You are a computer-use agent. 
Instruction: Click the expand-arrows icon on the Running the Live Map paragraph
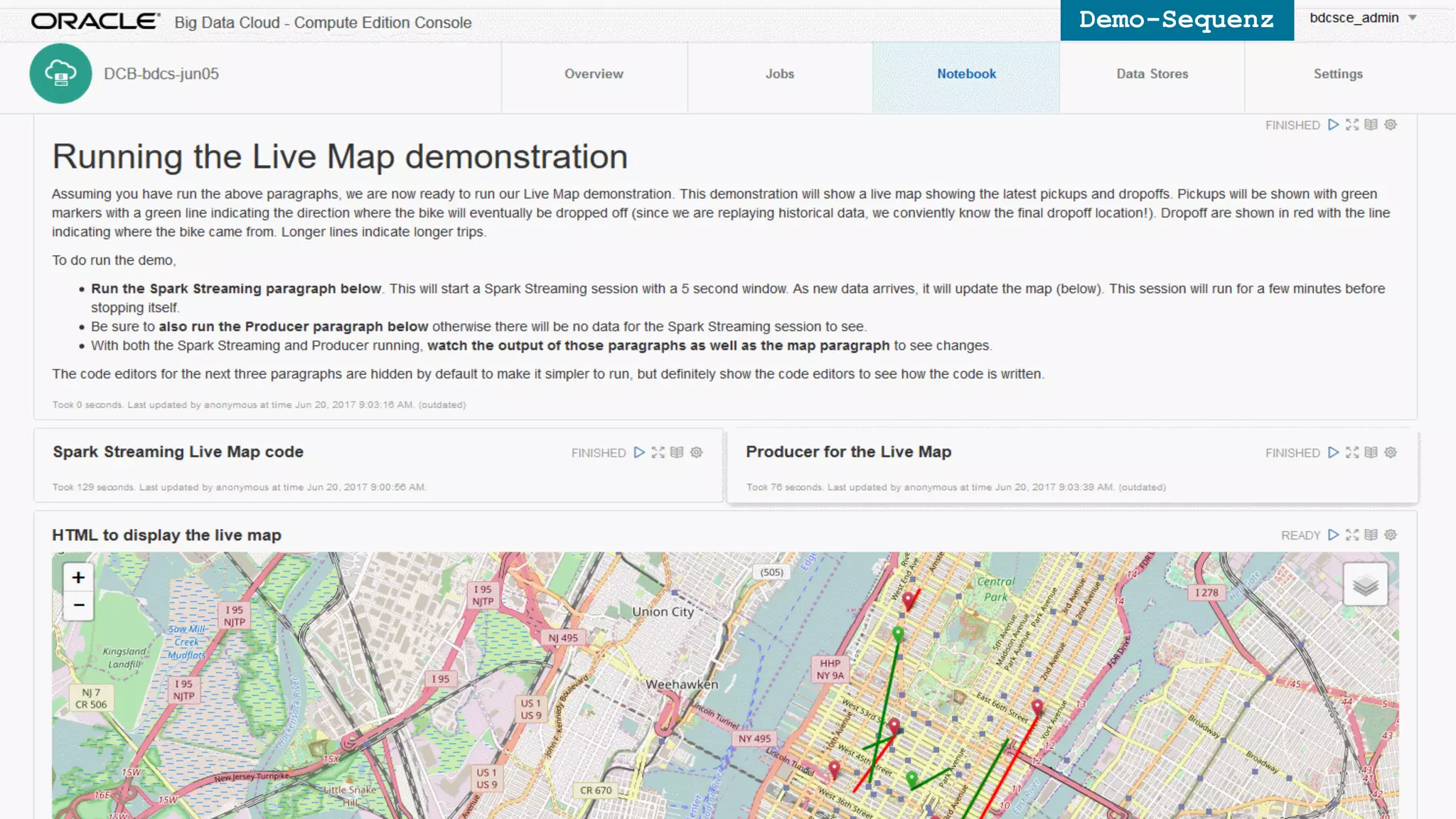point(1352,125)
